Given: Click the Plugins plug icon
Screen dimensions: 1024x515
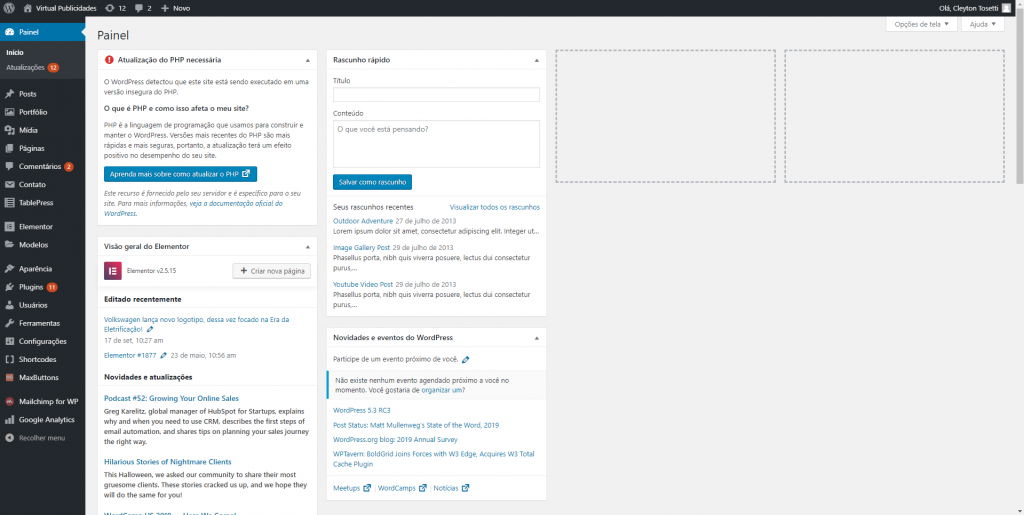Looking at the screenshot, I should [9, 287].
